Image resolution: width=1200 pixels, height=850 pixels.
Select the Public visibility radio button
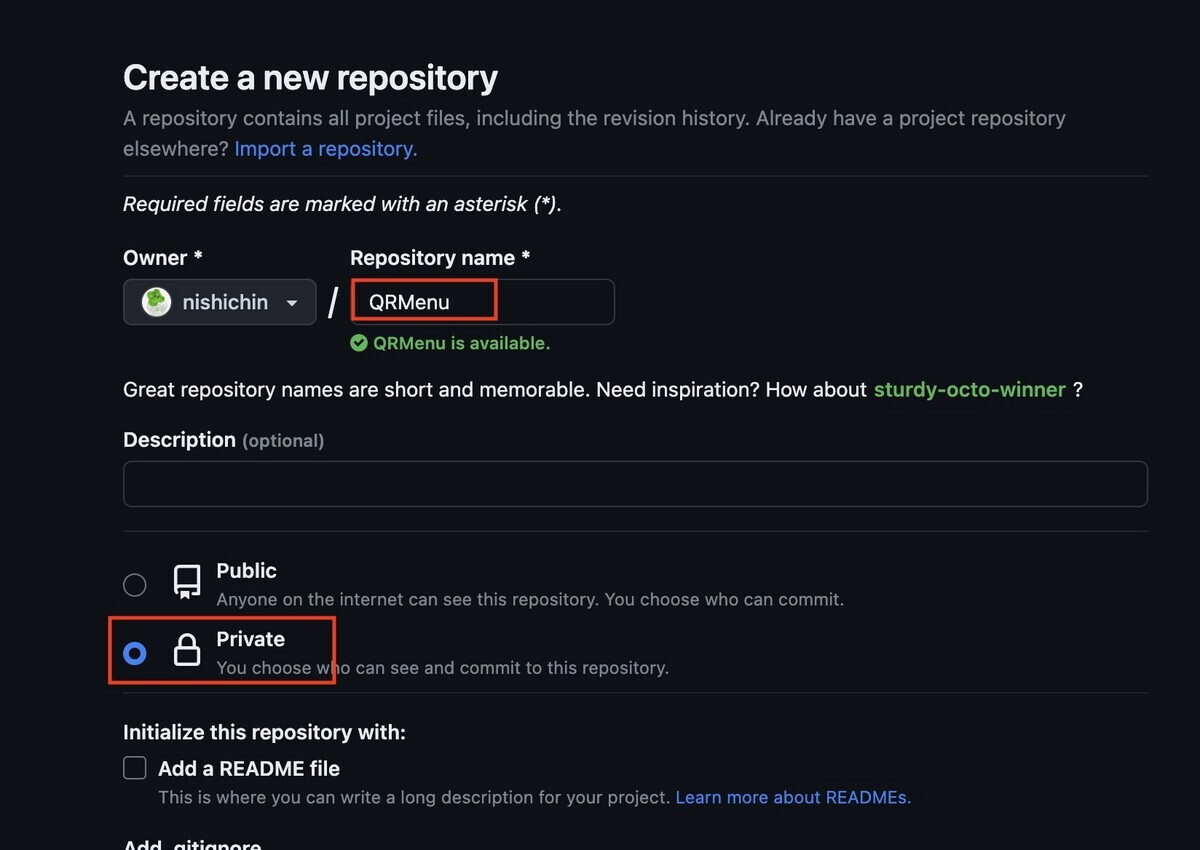click(134, 584)
